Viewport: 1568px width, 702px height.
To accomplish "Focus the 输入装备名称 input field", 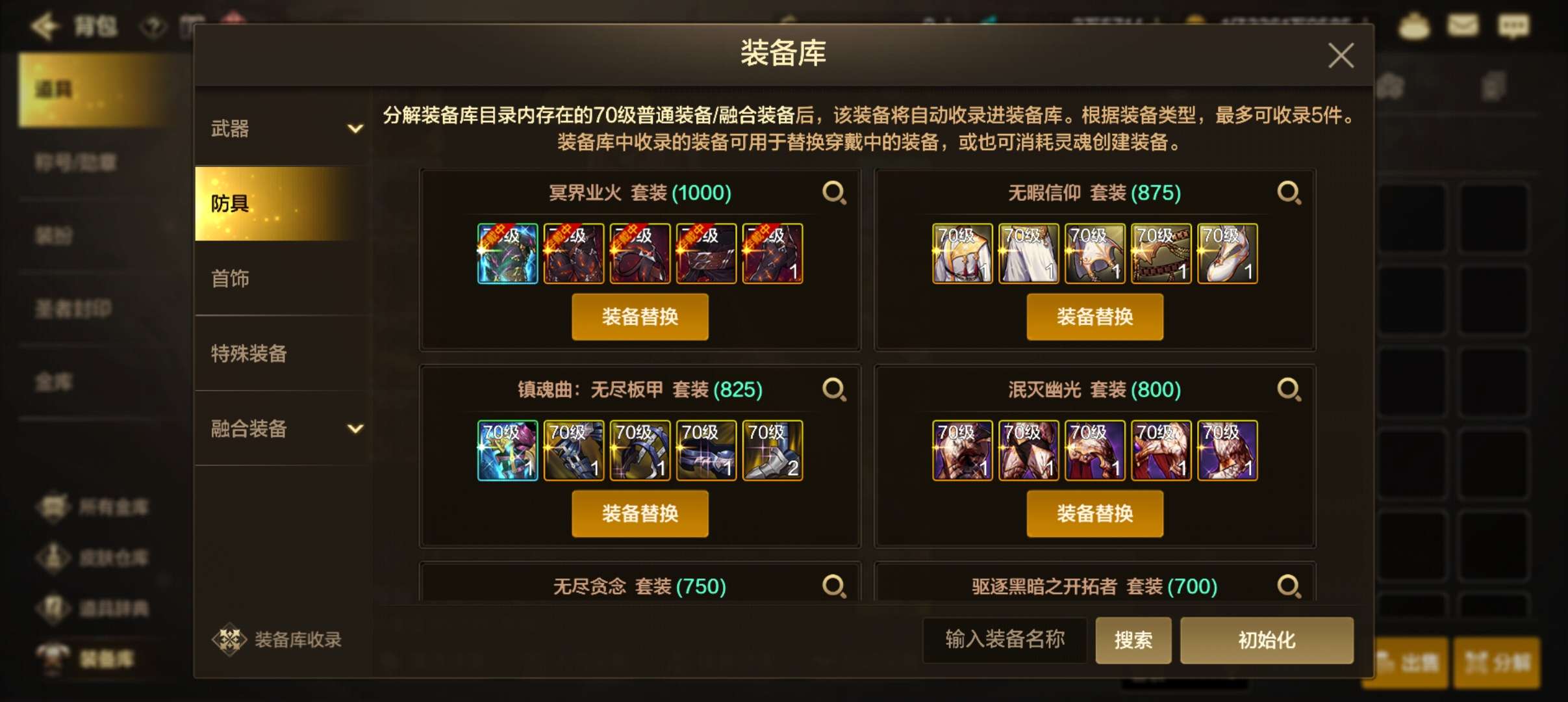I will pos(1005,640).
